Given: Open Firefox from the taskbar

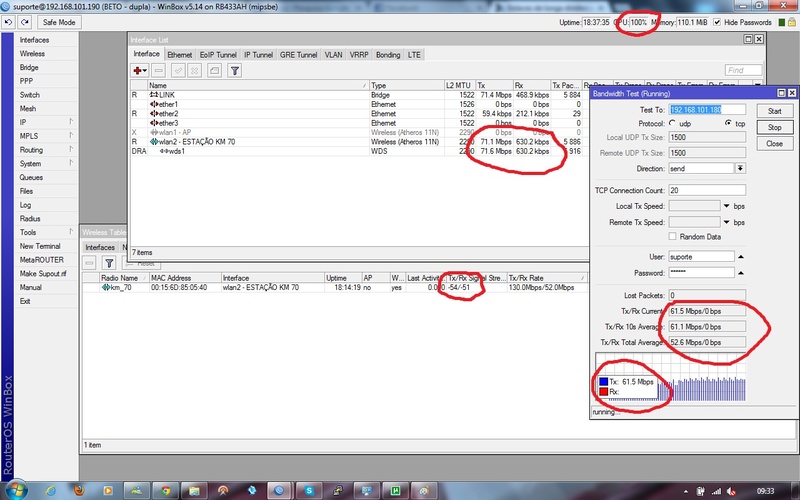Looking at the screenshot, I should [x=79, y=491].
